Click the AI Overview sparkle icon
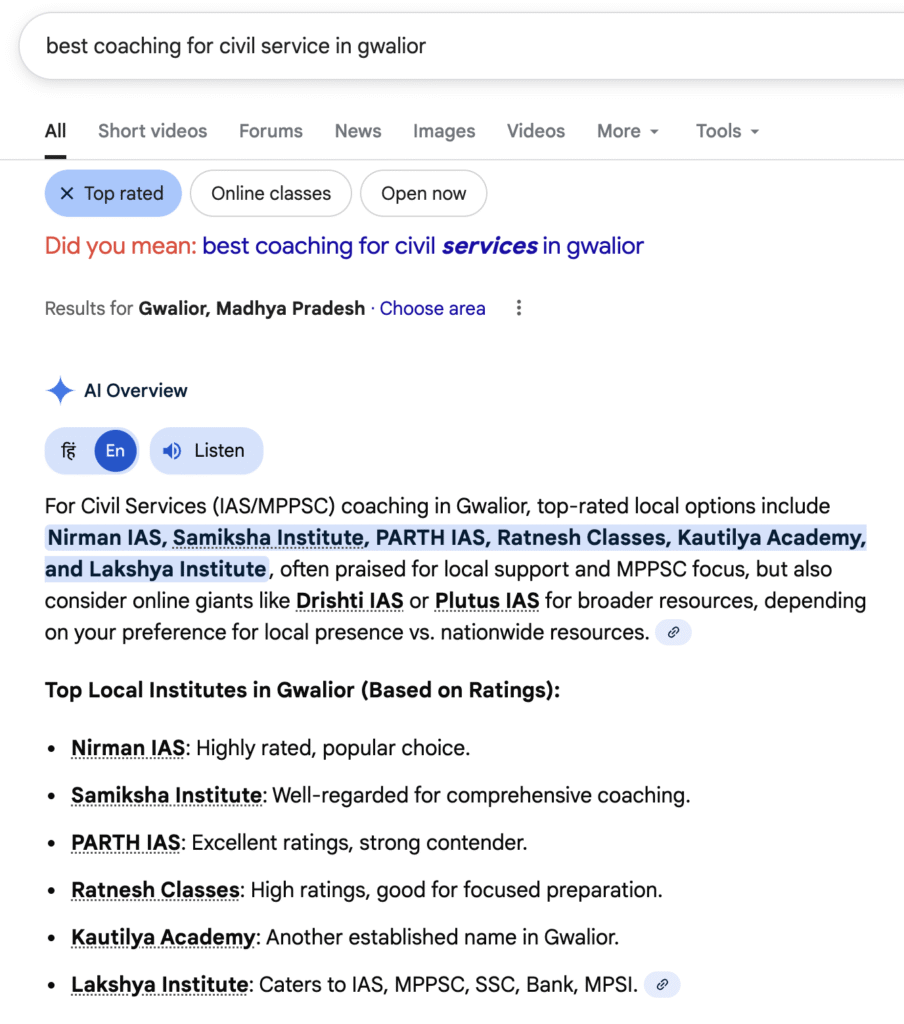Image resolution: width=904 pixels, height=1024 pixels. point(60,391)
